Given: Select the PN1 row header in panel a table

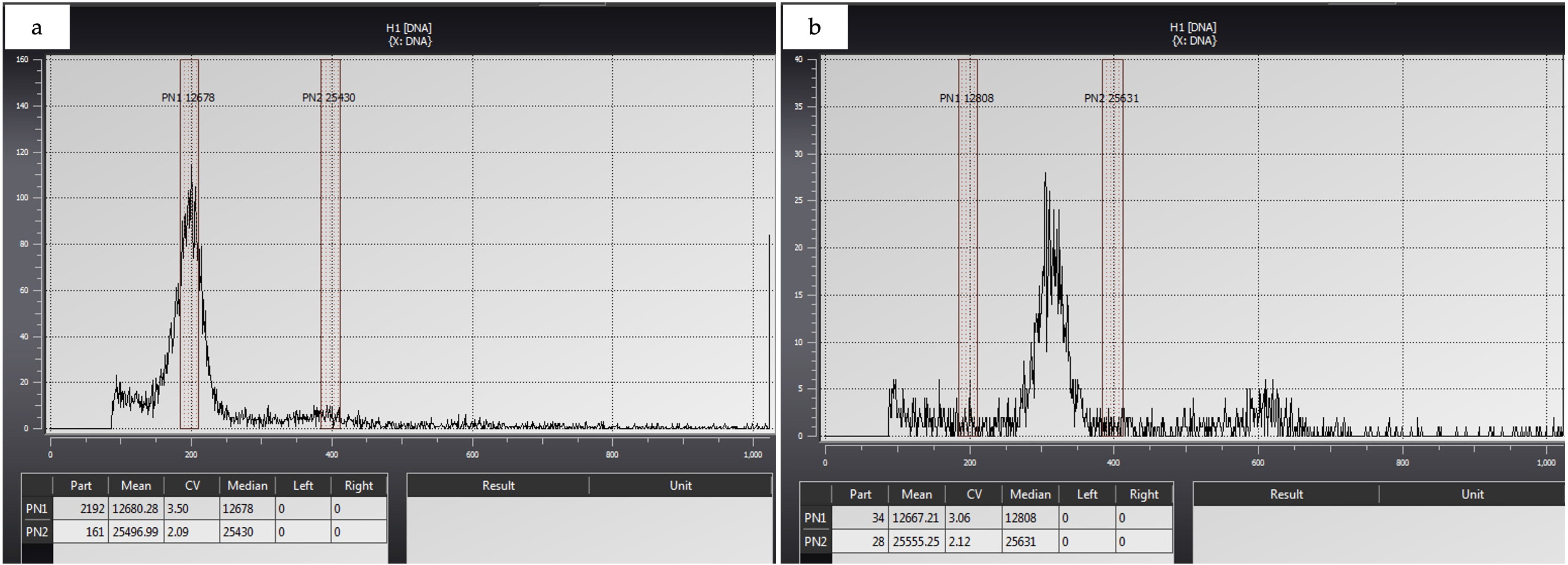Looking at the screenshot, I should [37, 508].
